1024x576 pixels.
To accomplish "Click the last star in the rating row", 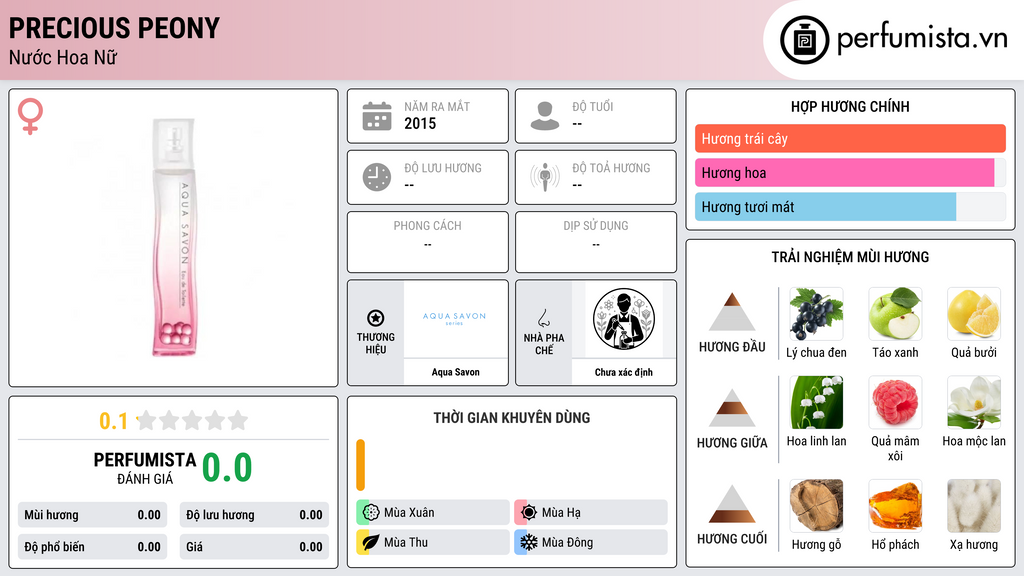I will tap(238, 420).
